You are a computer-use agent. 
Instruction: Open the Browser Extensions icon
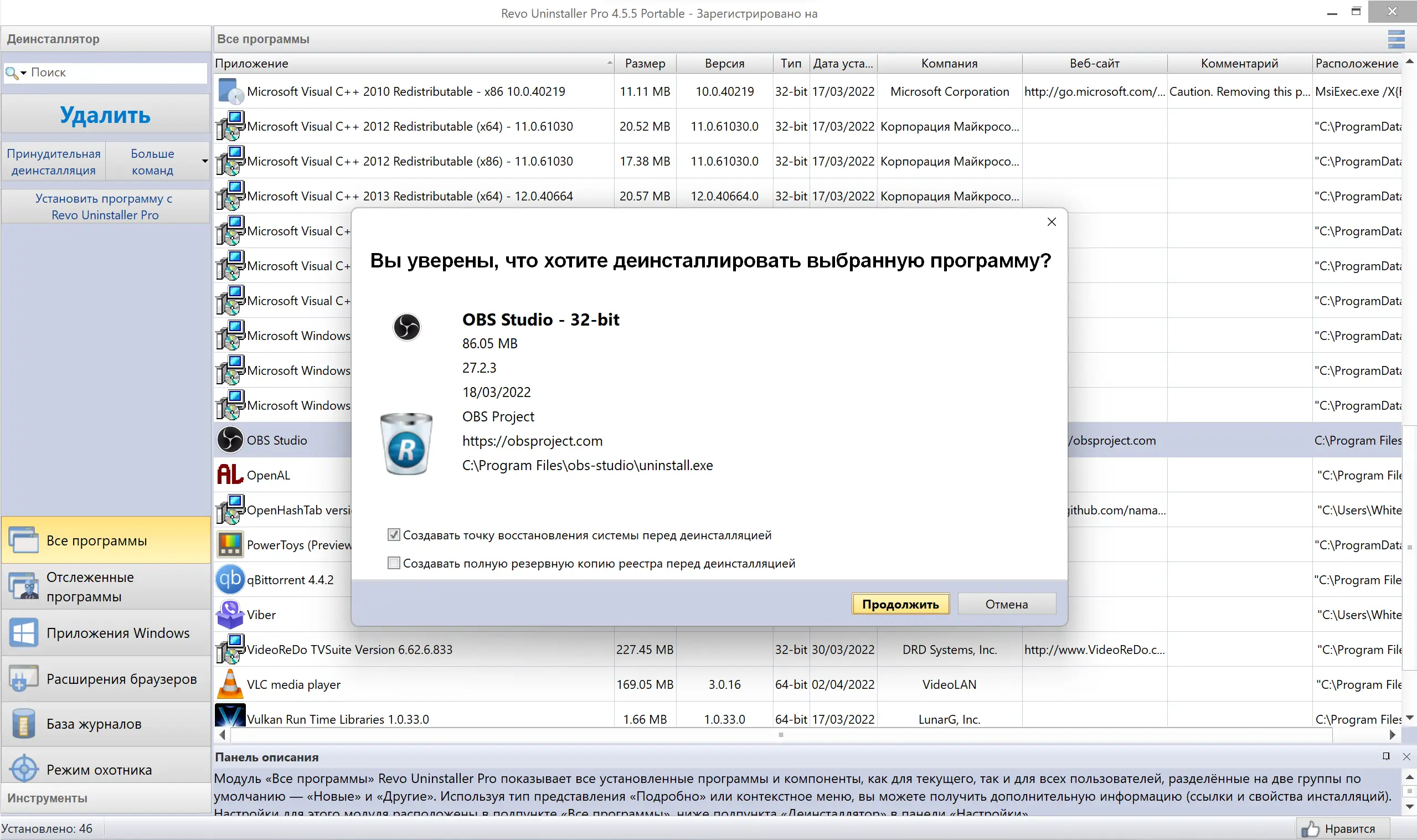coord(24,678)
